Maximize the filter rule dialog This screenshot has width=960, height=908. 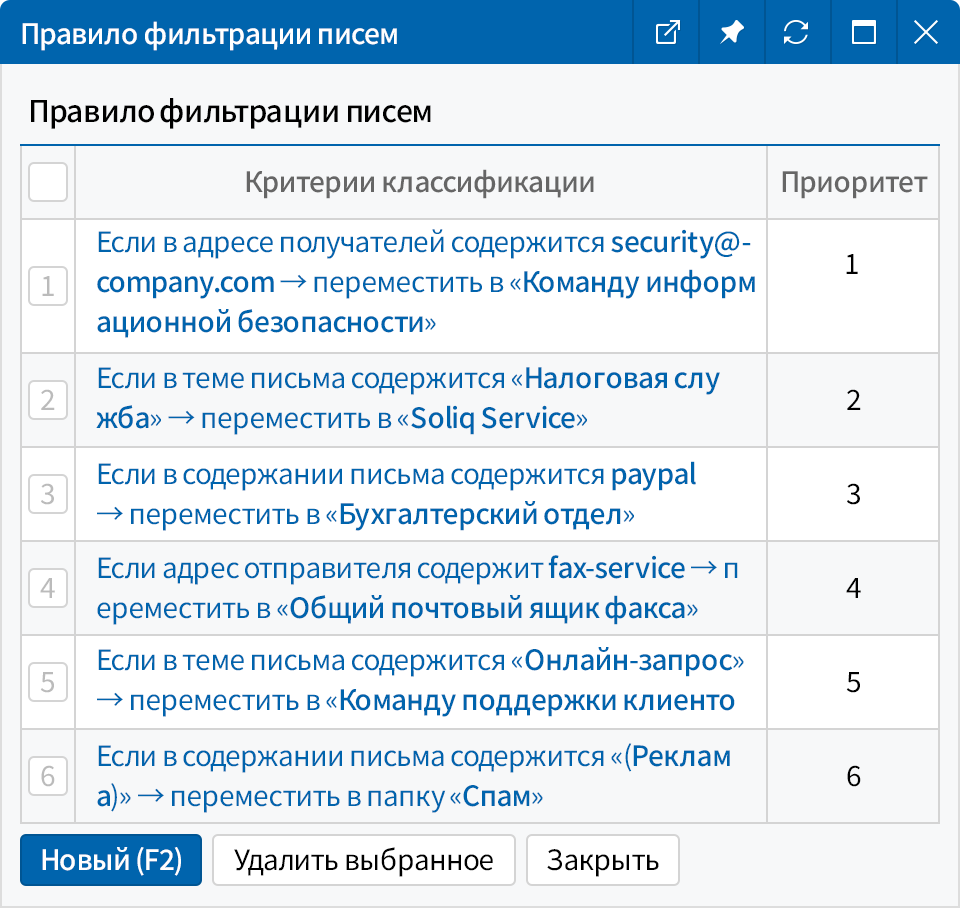click(863, 32)
